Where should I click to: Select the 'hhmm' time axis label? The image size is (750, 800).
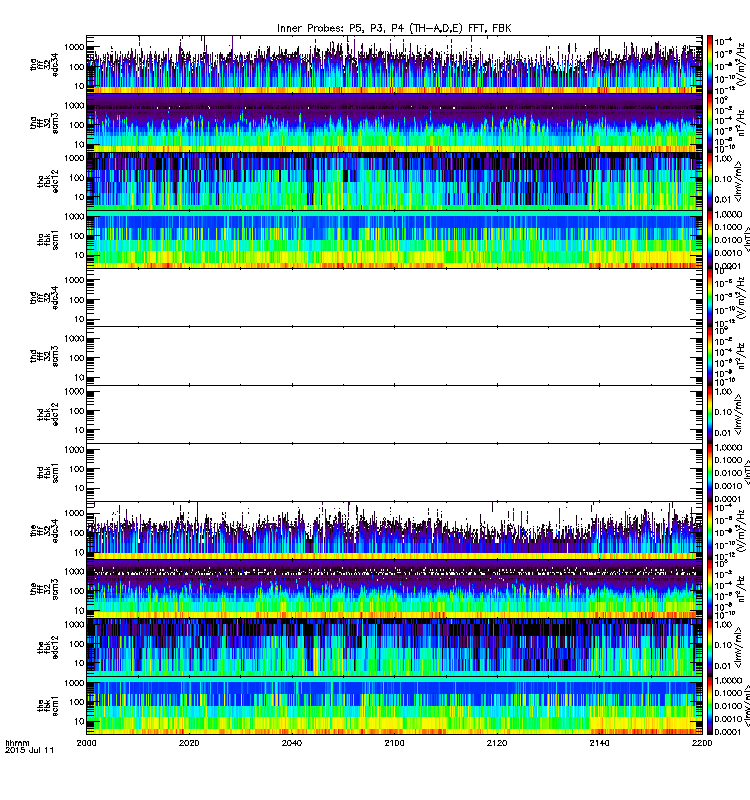(17, 743)
